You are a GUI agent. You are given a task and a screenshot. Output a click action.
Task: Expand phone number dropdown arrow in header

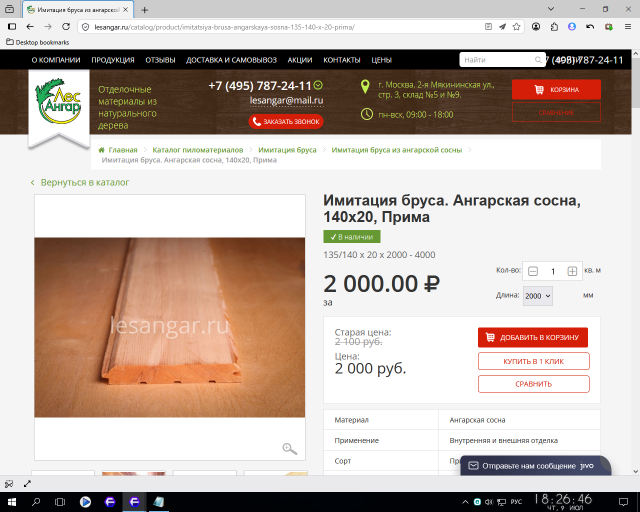tap(318, 85)
